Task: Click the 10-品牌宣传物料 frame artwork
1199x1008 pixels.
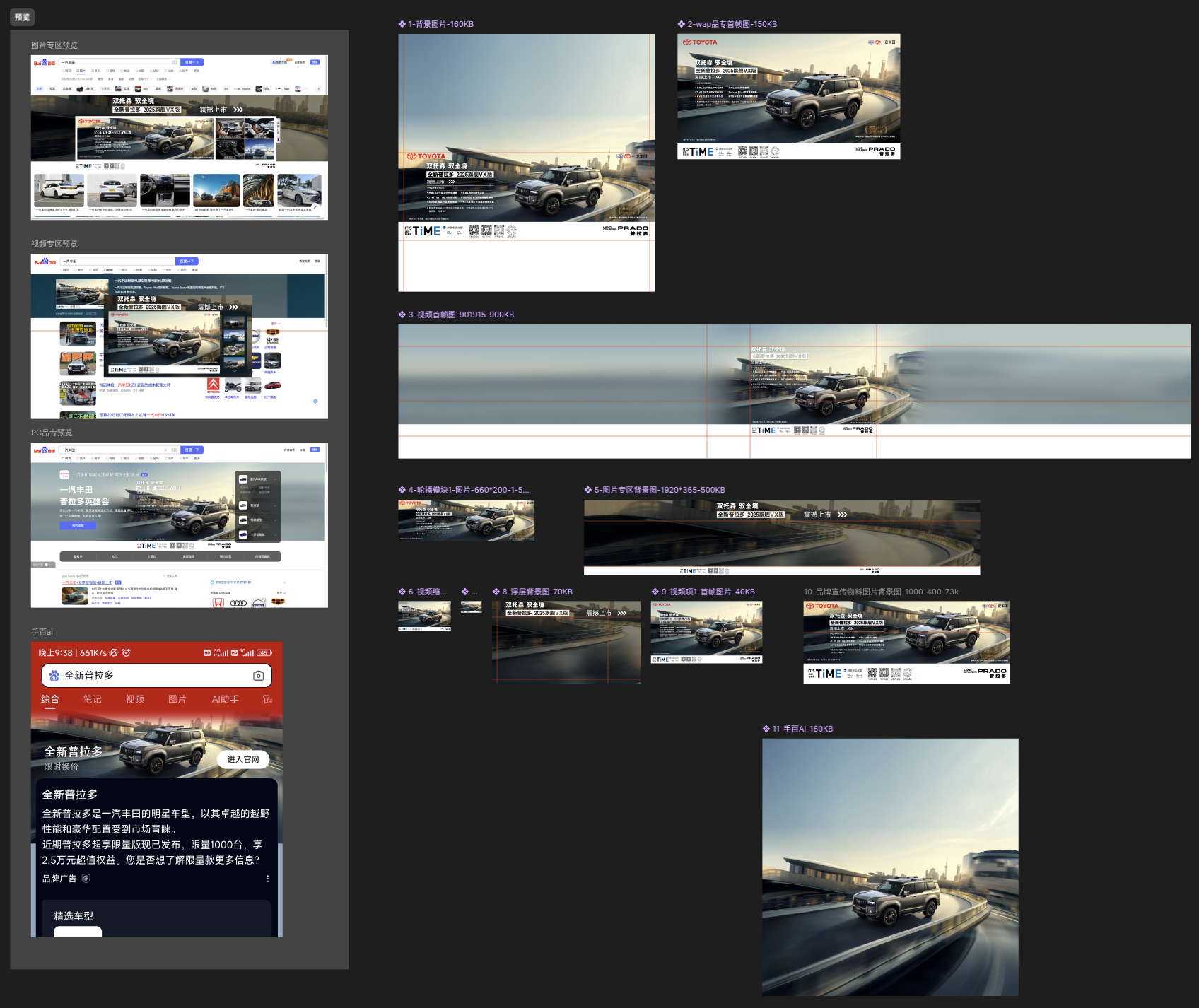Action: [x=906, y=643]
